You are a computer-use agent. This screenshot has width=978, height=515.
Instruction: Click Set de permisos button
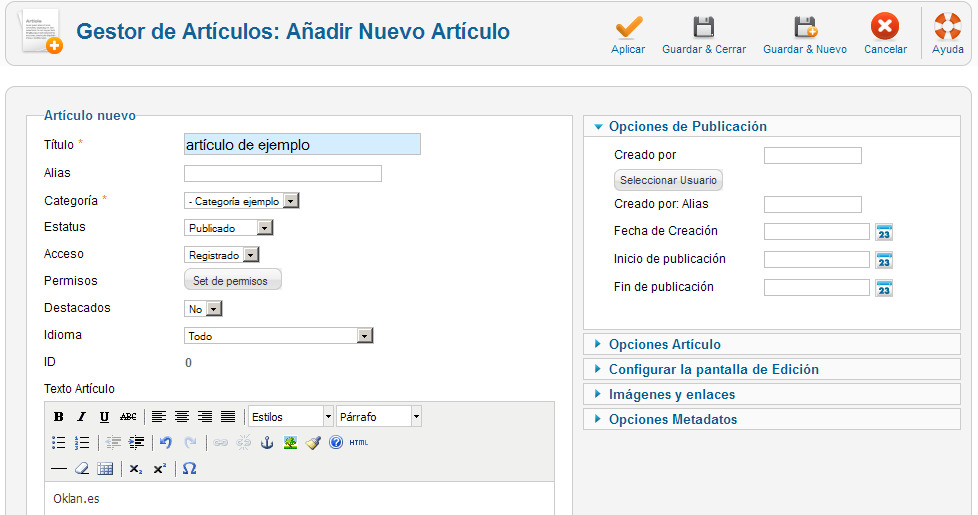(x=233, y=280)
